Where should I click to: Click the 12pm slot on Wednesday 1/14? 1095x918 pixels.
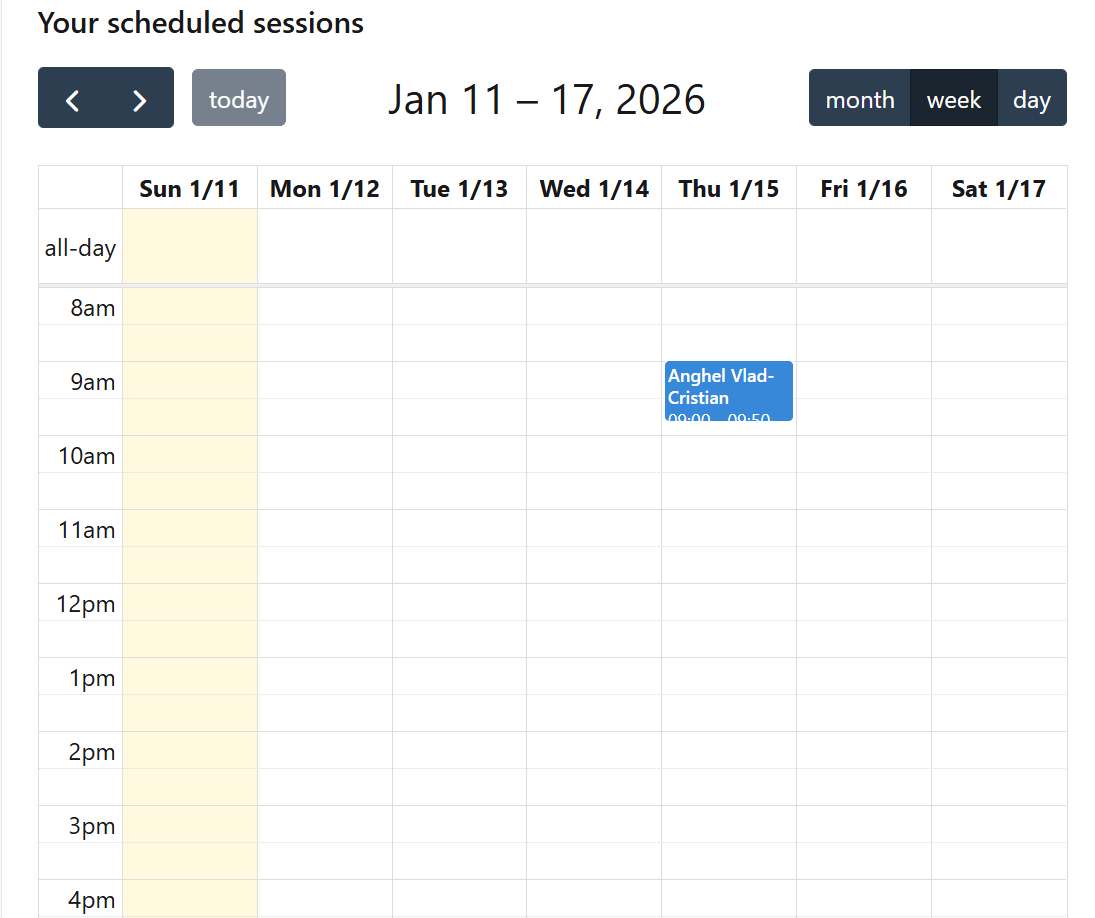594,603
